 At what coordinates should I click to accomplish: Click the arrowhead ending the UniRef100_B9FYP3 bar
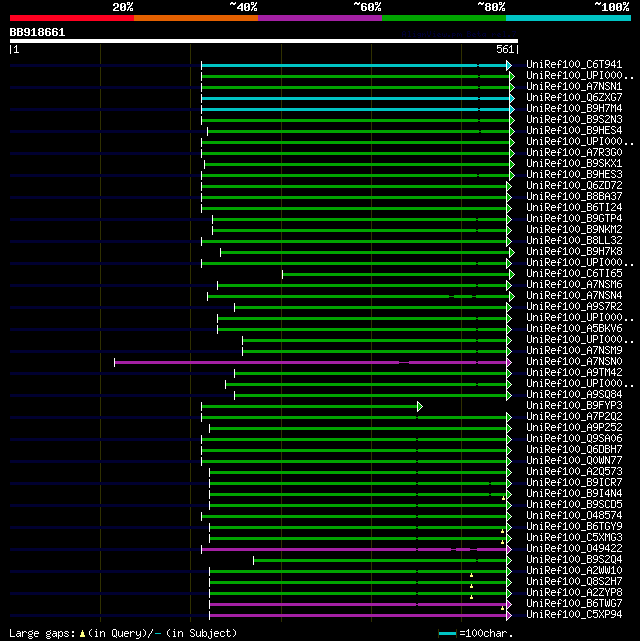click(x=420, y=406)
